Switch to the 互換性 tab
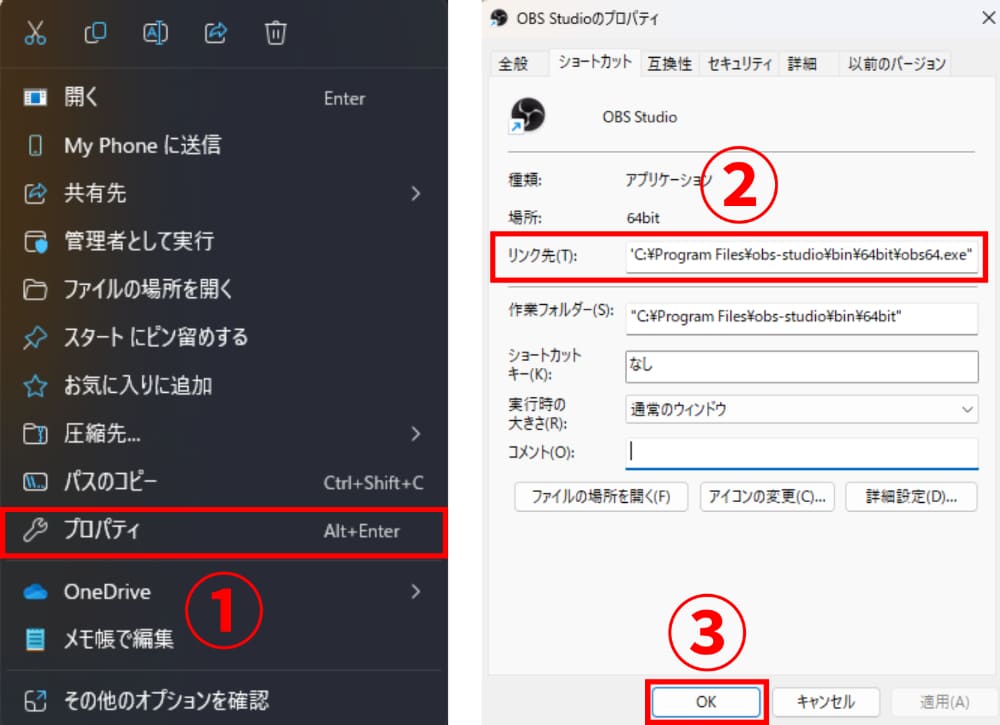Viewport: 1000px width, 725px height. coord(670,64)
